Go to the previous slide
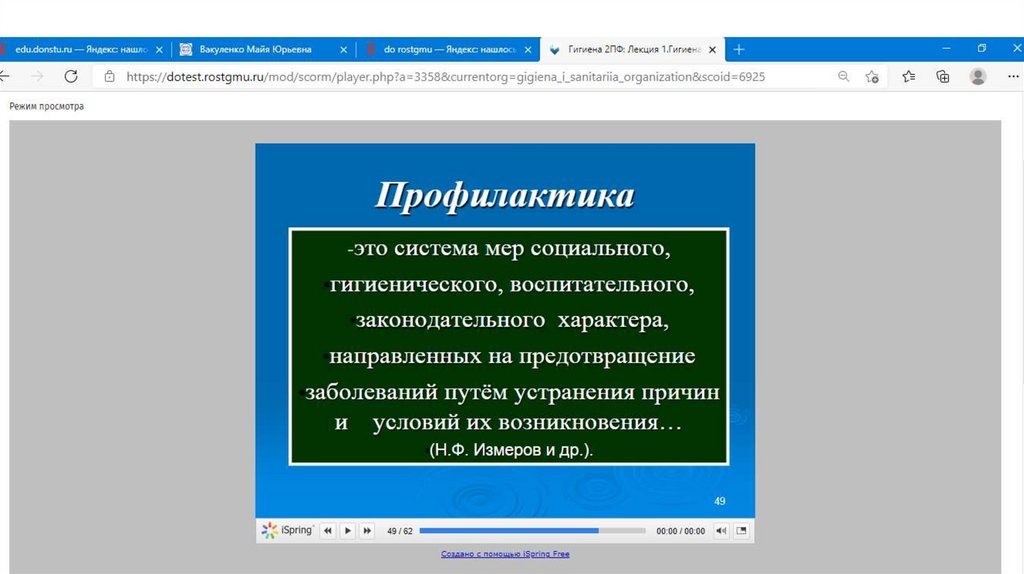 click(x=328, y=531)
